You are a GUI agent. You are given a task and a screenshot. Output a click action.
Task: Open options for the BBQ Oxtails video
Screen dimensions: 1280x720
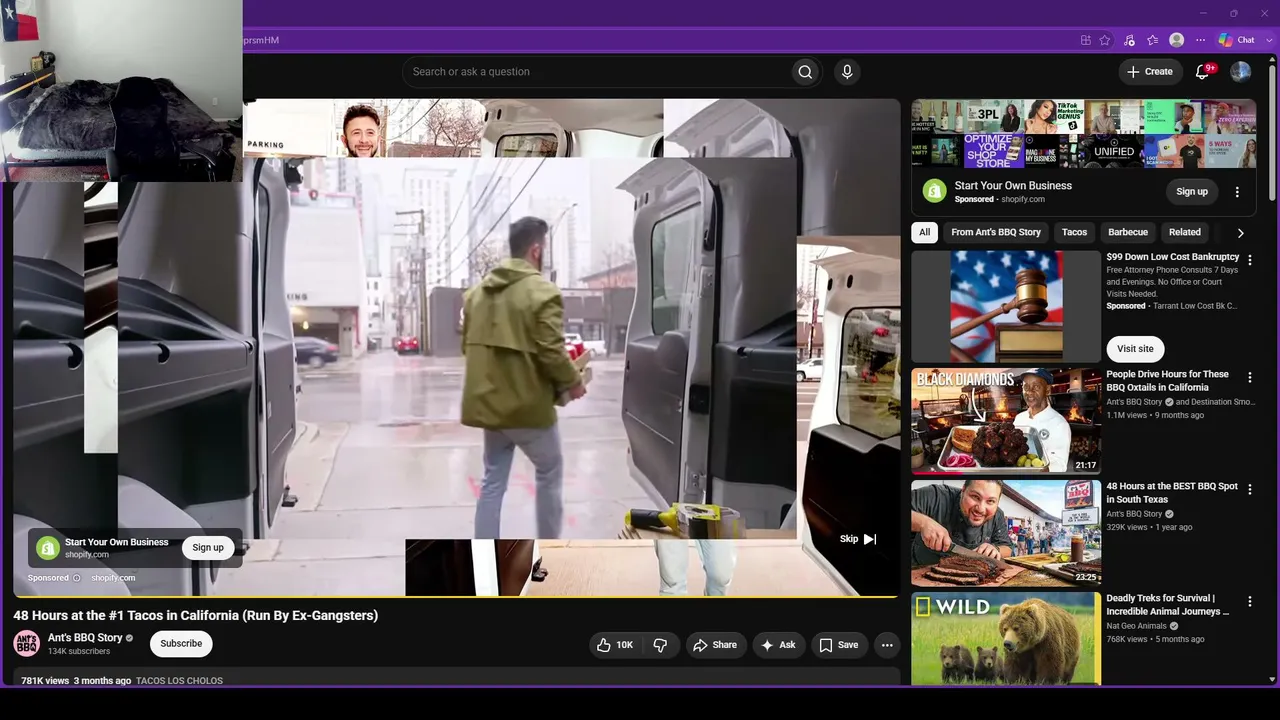(x=1249, y=377)
